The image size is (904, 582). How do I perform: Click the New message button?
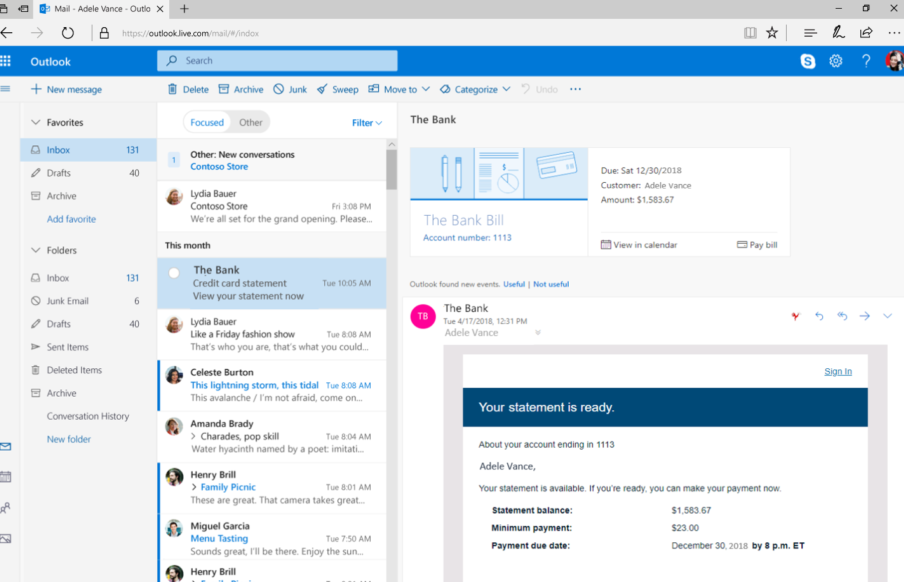[66, 89]
